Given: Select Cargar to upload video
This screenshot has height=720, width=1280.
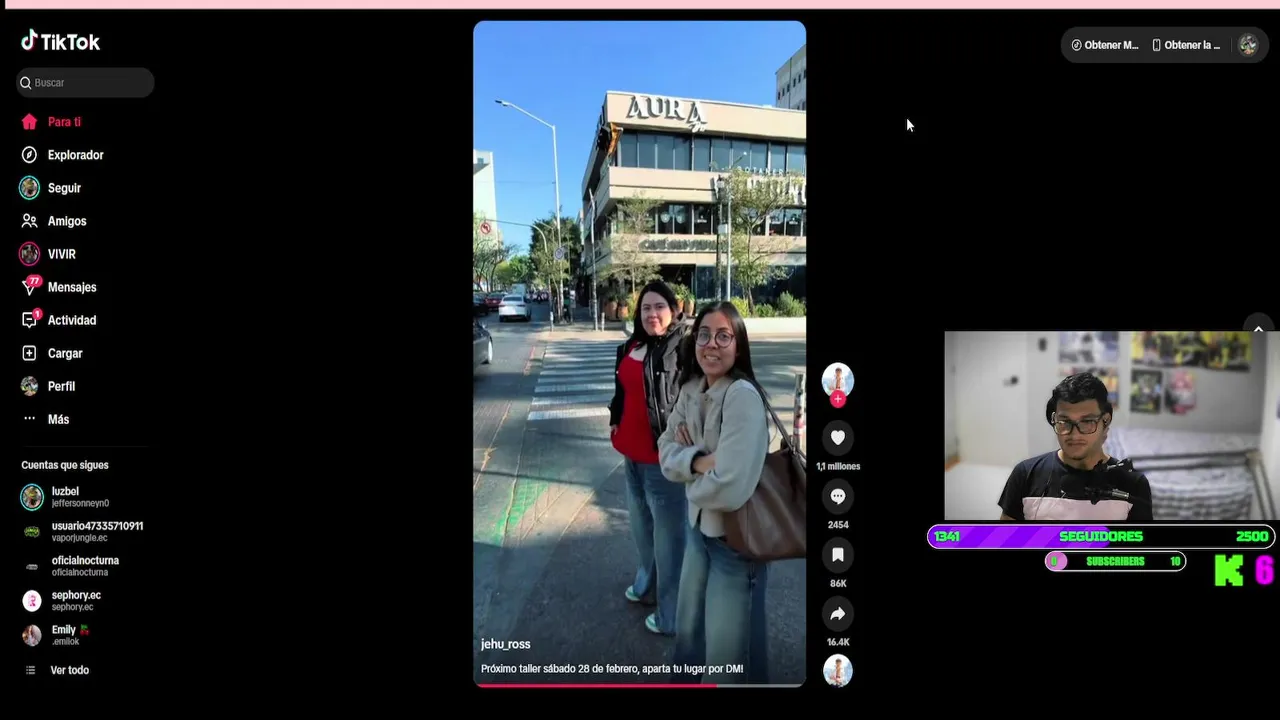Looking at the screenshot, I should (65, 353).
